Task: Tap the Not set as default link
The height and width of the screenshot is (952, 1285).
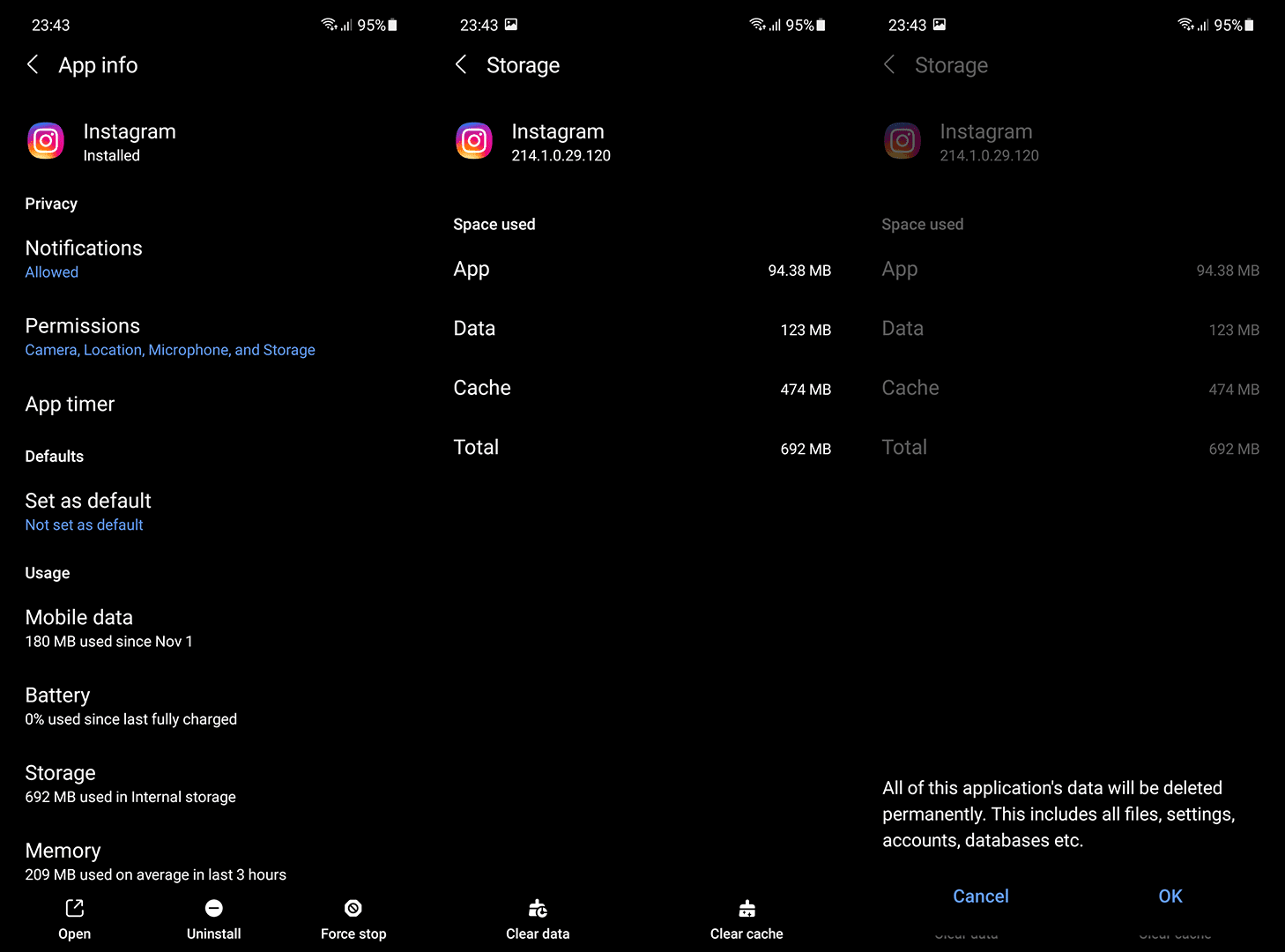Action: pos(85,524)
